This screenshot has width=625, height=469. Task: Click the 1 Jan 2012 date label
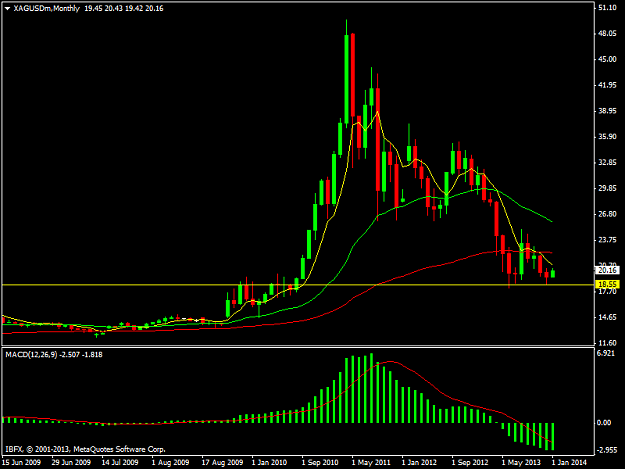[x=419, y=463]
